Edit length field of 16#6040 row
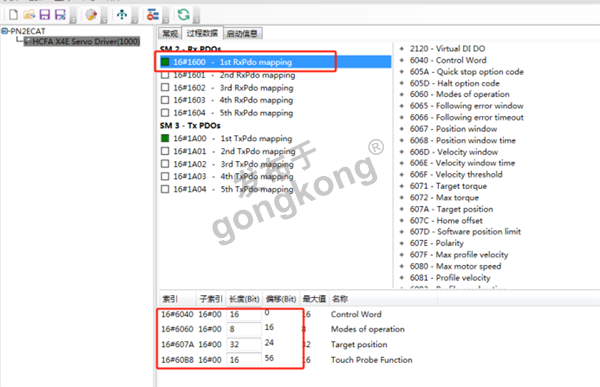Image resolution: width=600 pixels, height=387 pixels. coord(244,314)
